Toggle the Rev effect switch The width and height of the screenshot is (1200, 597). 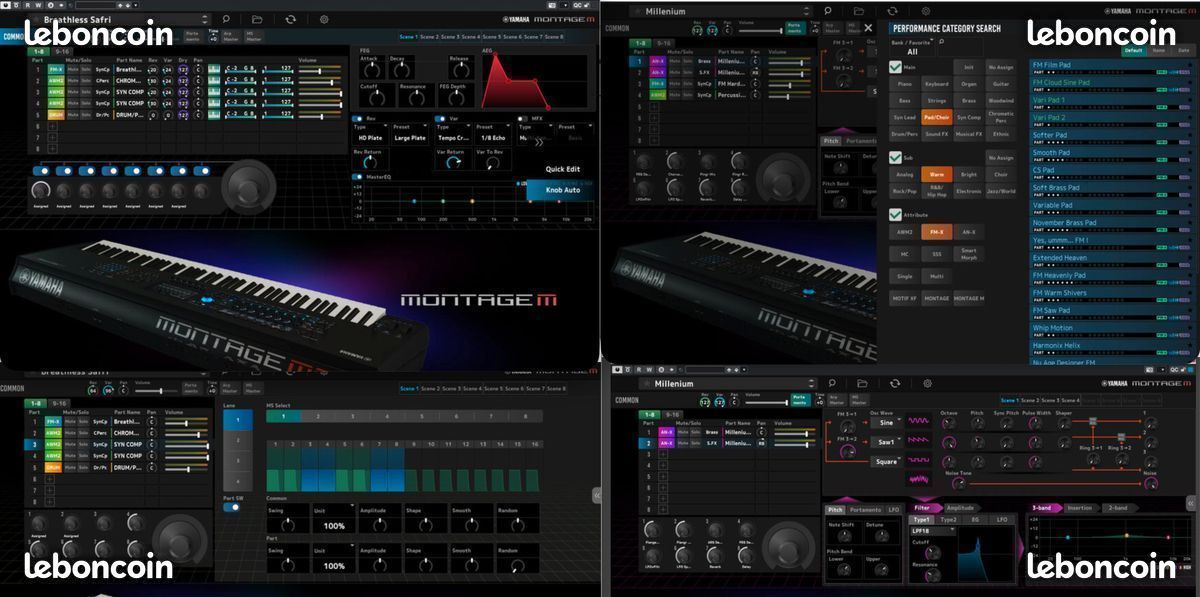(359, 118)
